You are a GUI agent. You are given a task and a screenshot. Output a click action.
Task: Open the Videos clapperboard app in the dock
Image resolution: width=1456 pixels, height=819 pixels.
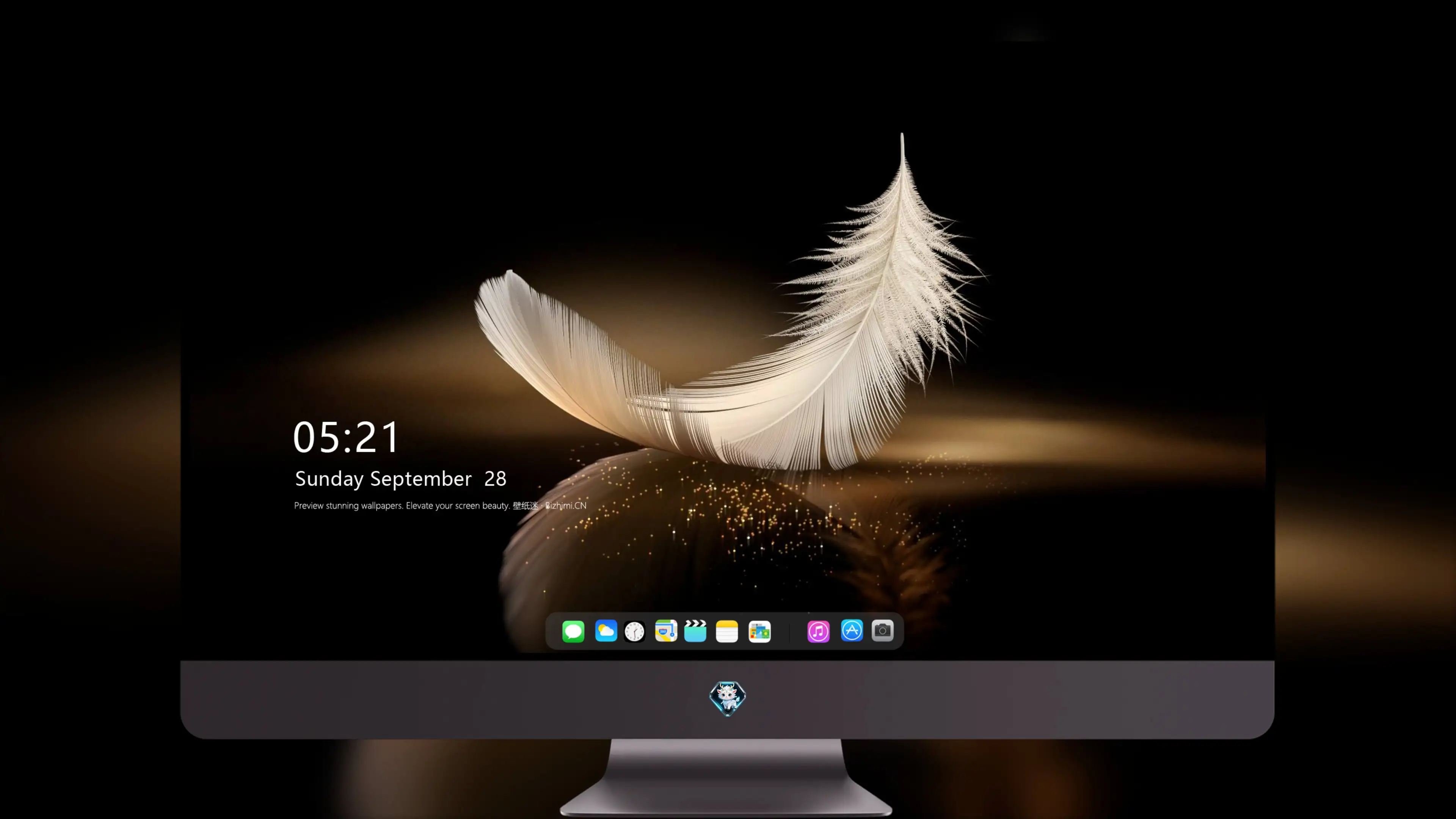pyautogui.click(x=695, y=631)
